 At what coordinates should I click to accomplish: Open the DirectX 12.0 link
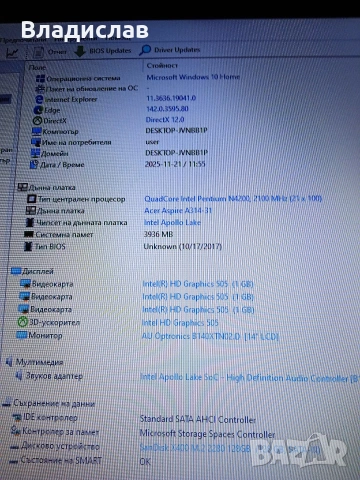click(165, 119)
